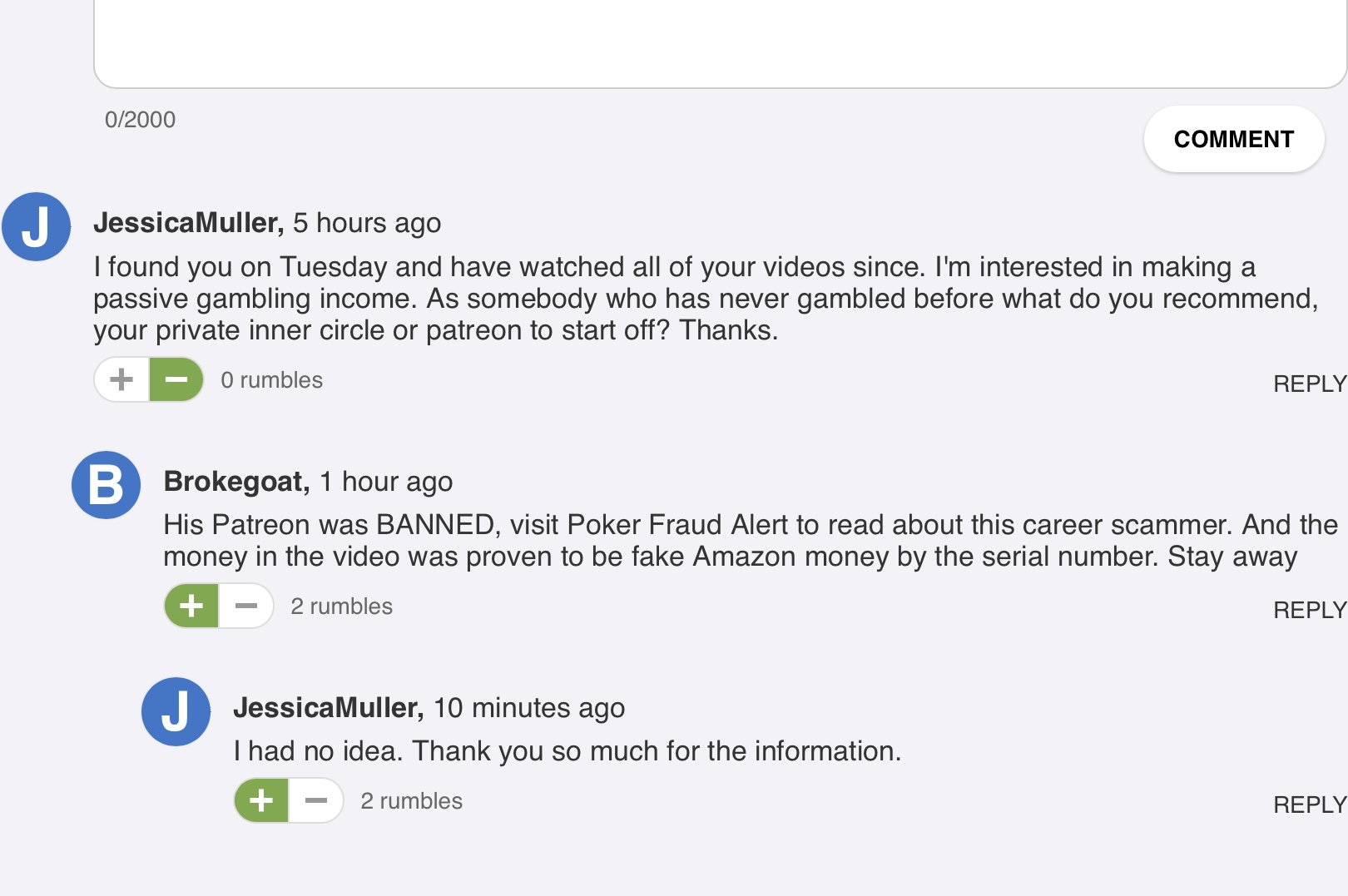
Task: Downvote Brokegoat's comment with minus icon
Action: 246,606
